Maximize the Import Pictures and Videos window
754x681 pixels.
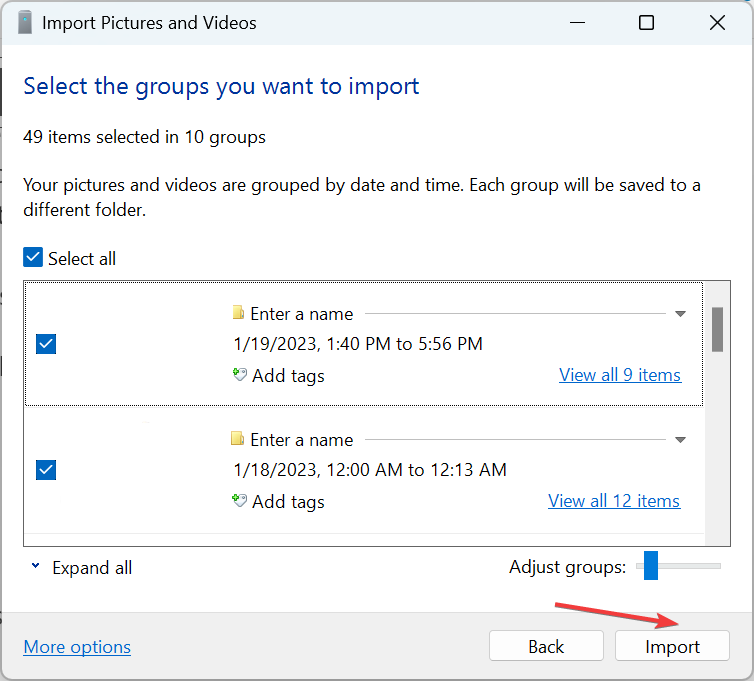pos(646,23)
